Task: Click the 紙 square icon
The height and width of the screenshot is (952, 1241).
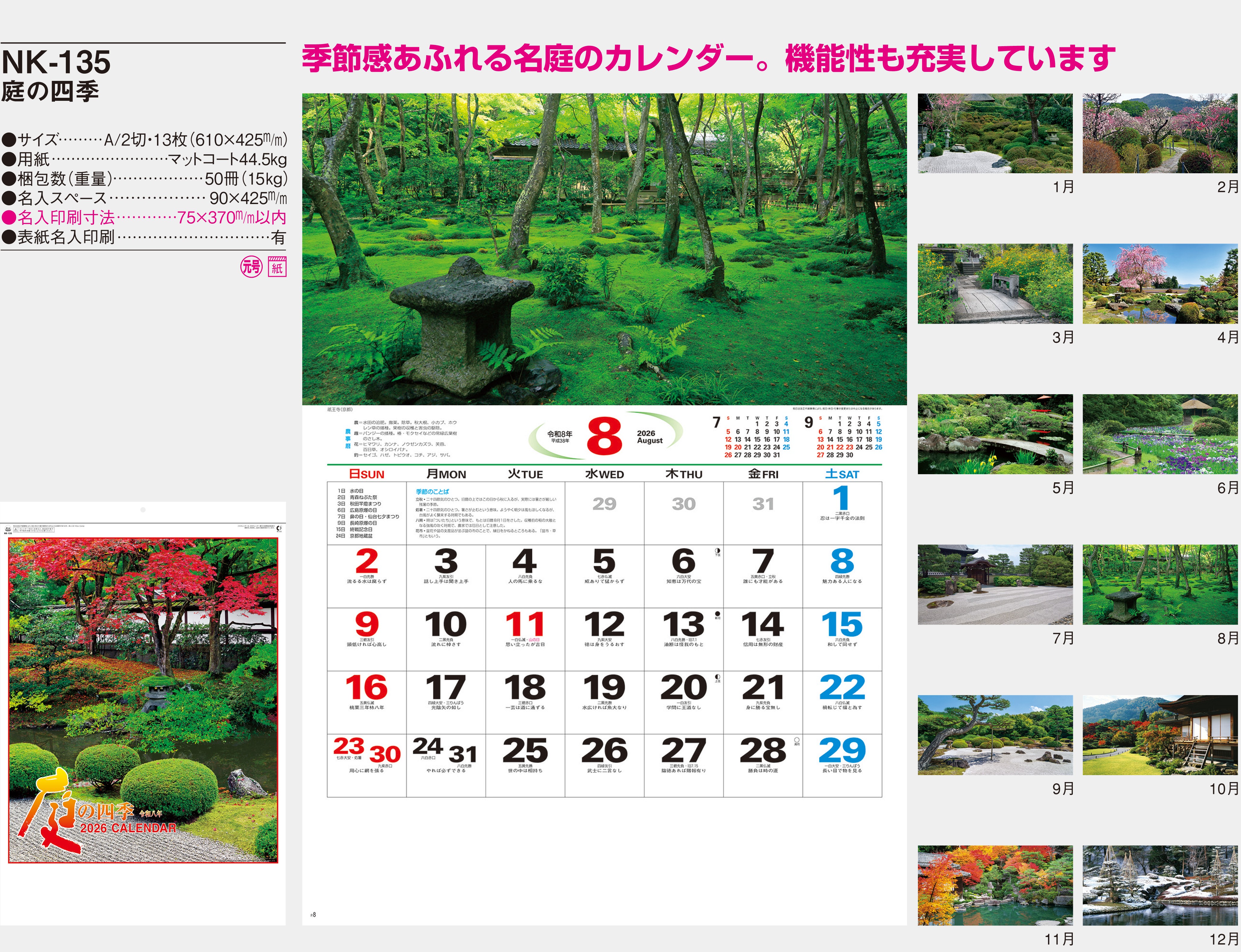Action: point(277,267)
